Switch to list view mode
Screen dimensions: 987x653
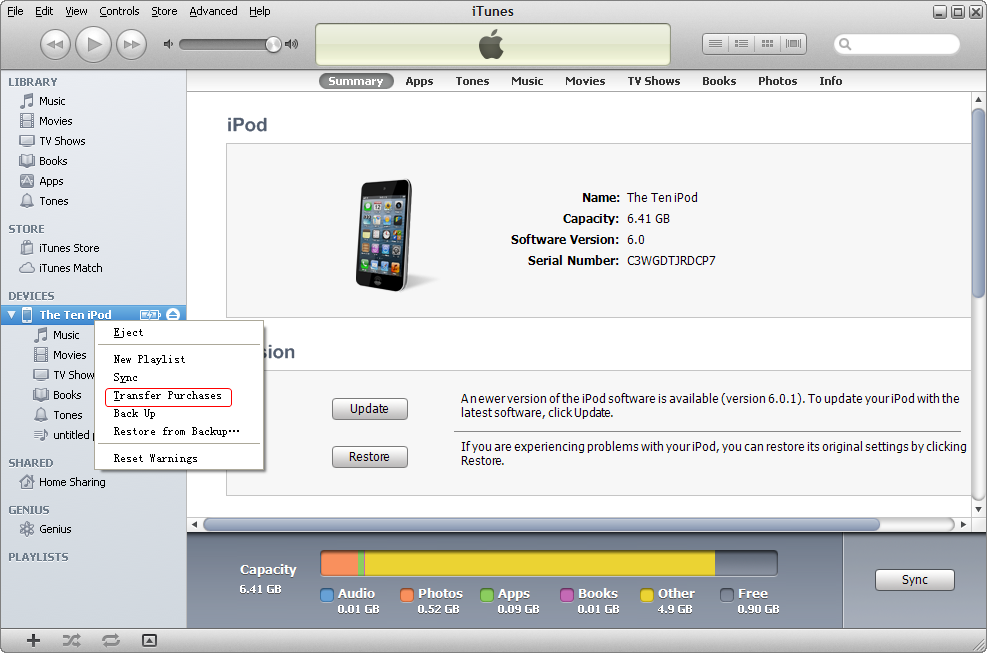point(716,44)
